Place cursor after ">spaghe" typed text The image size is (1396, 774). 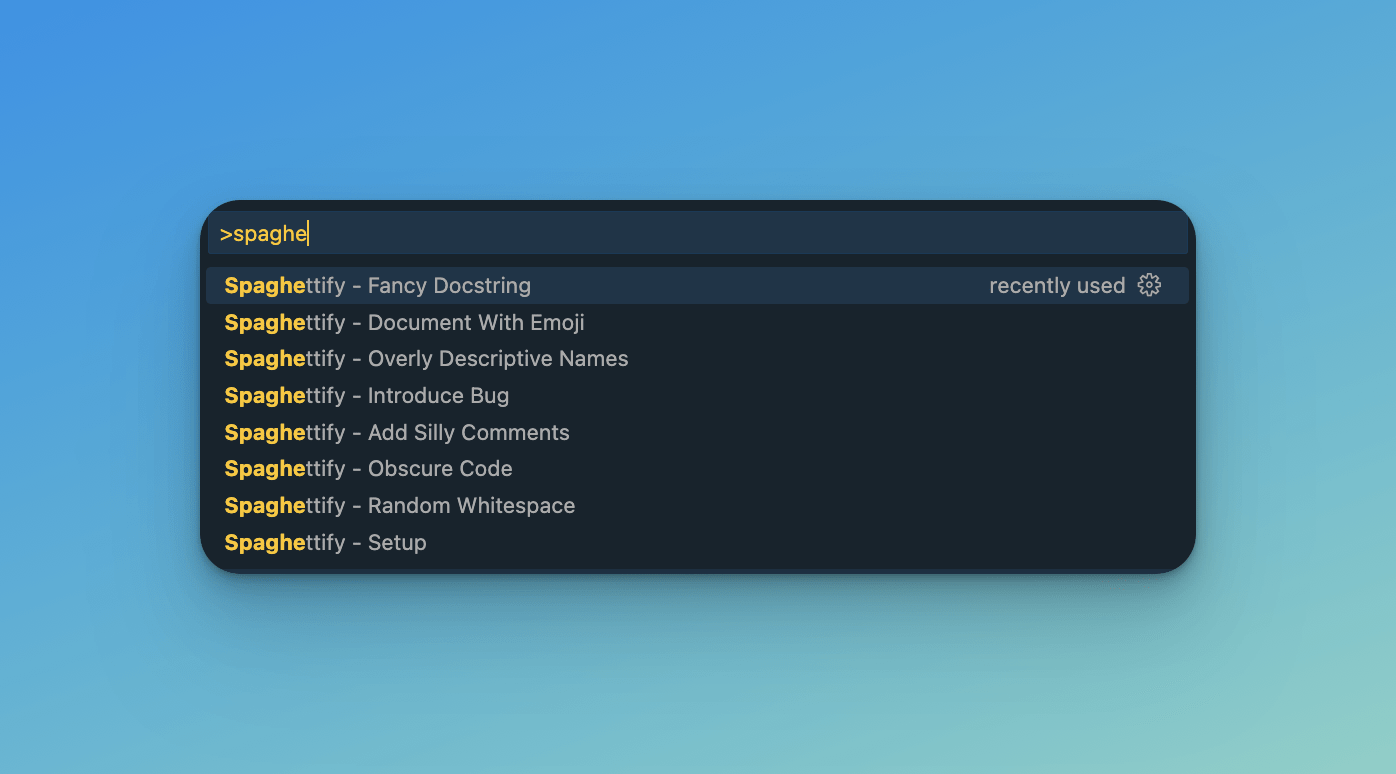tap(308, 234)
